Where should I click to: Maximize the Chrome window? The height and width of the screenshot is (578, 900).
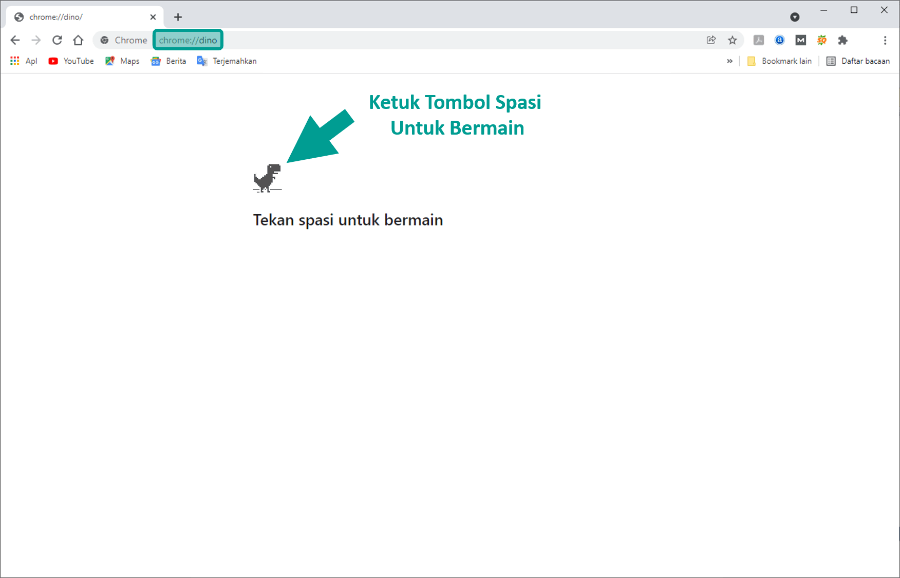[x=854, y=10]
